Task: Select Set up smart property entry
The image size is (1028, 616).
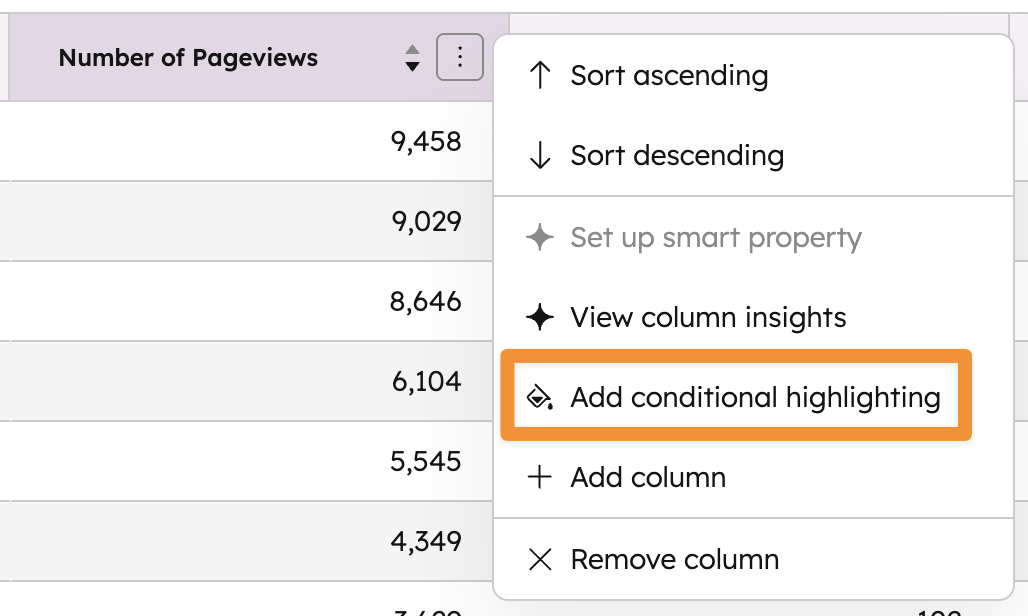Action: 715,238
